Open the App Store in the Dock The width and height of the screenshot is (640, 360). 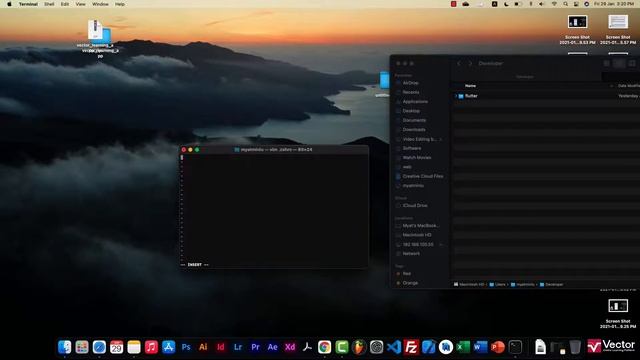tap(169, 347)
